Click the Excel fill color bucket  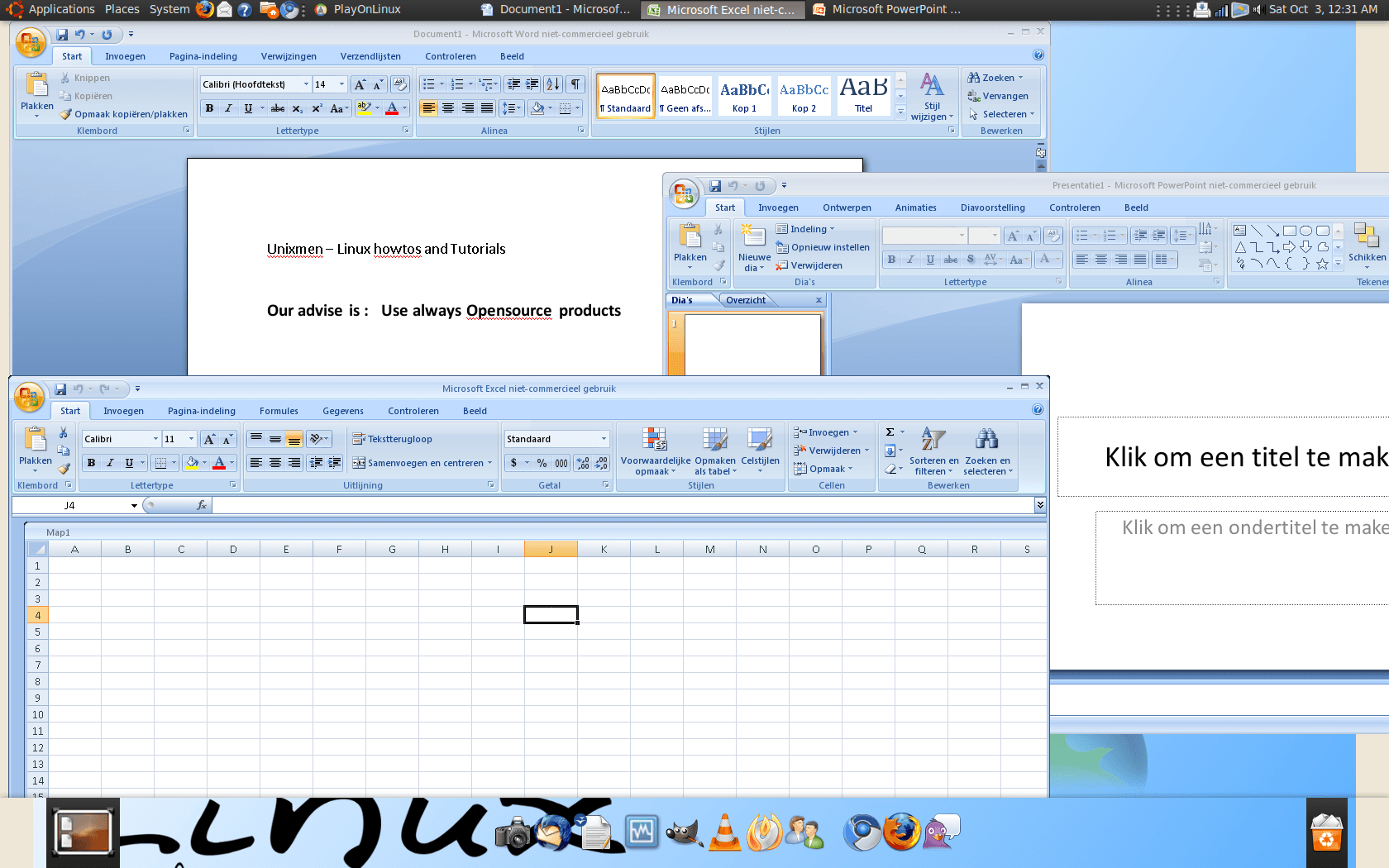[192, 463]
